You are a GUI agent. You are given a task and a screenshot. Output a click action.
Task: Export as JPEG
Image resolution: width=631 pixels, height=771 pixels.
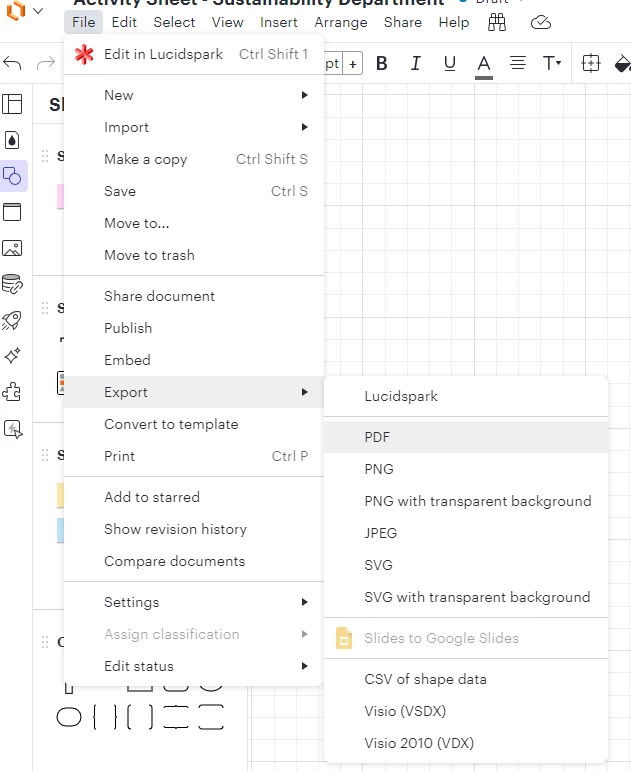(x=466, y=533)
